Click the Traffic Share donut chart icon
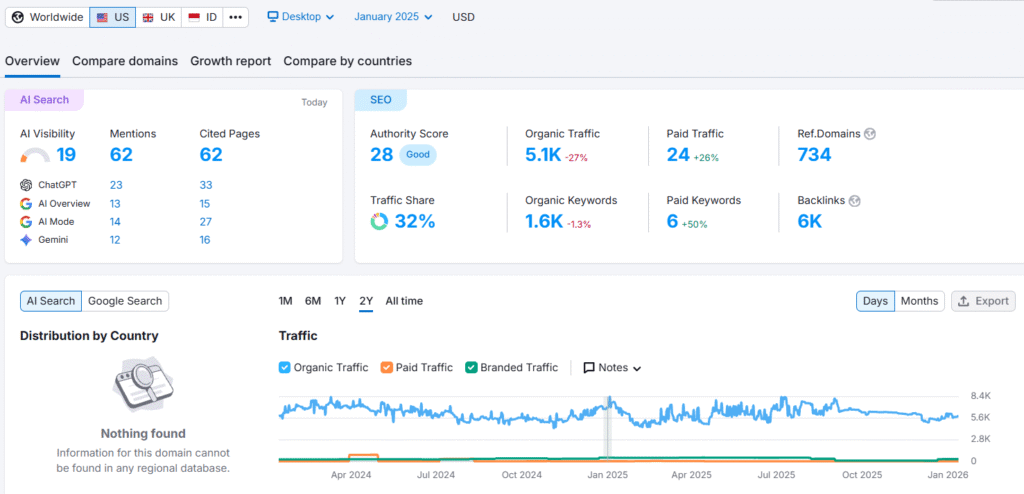The width and height of the screenshot is (1024, 494). coord(379,222)
